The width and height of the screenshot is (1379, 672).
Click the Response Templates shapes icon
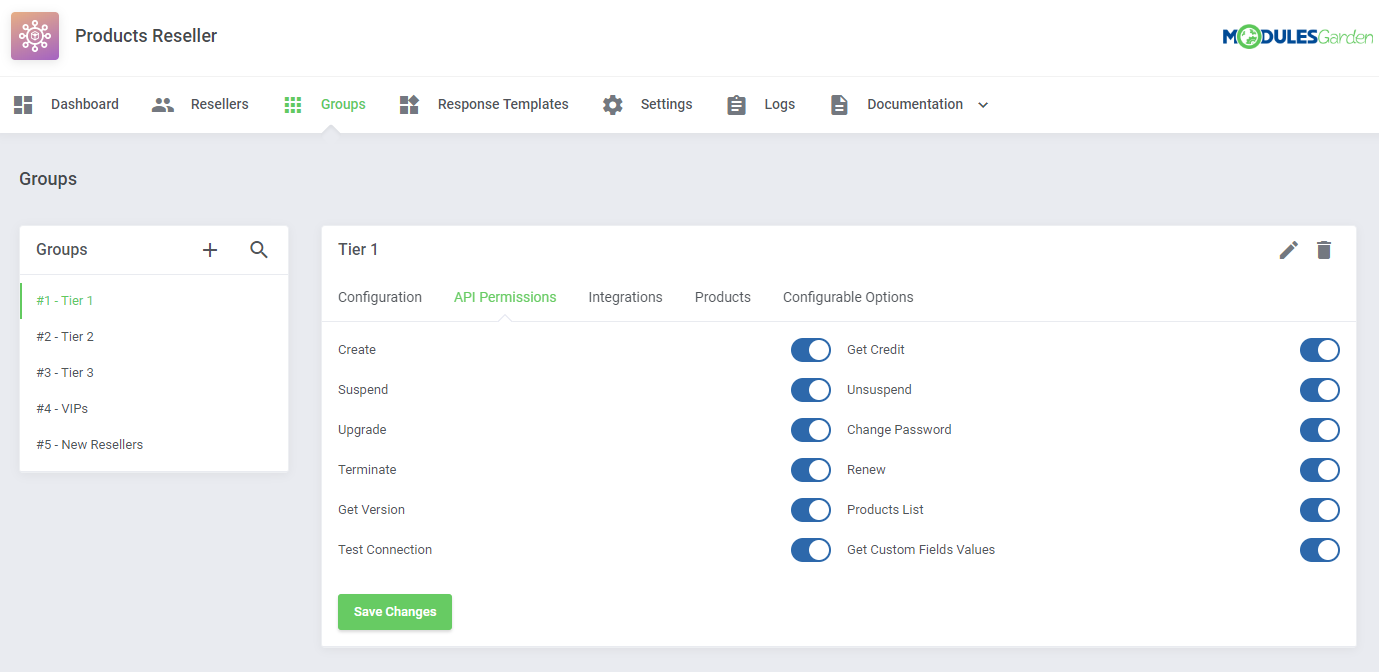pyautogui.click(x=409, y=105)
